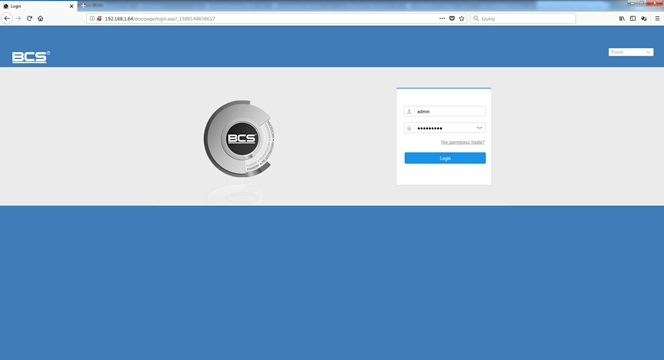Image resolution: width=664 pixels, height=360 pixels.
Task: Reload the page with the refresh icon
Action: point(29,19)
